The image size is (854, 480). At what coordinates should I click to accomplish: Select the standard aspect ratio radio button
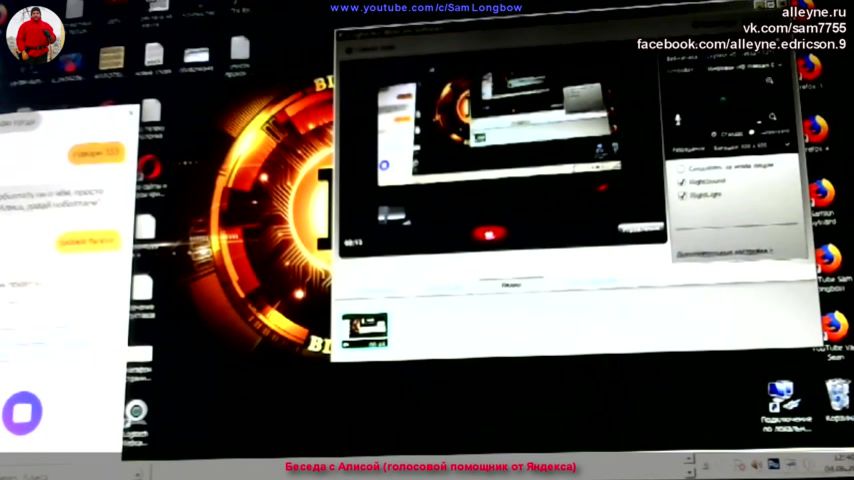(714, 133)
